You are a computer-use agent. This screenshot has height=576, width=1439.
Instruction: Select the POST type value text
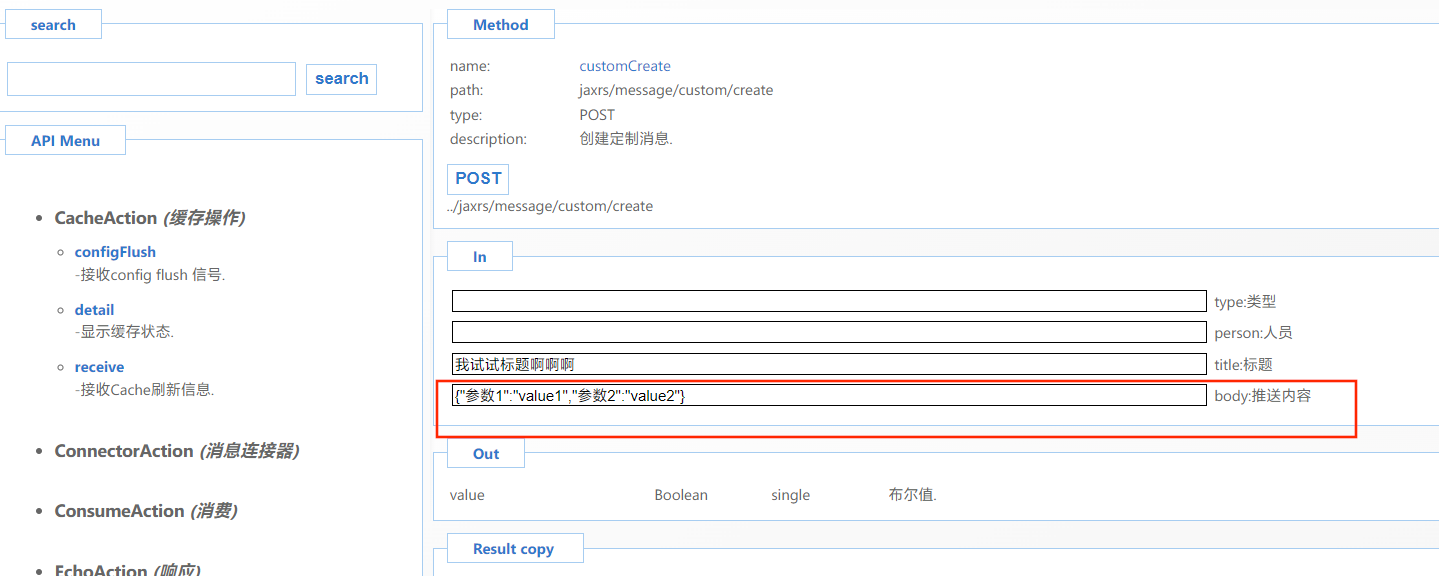(597, 115)
